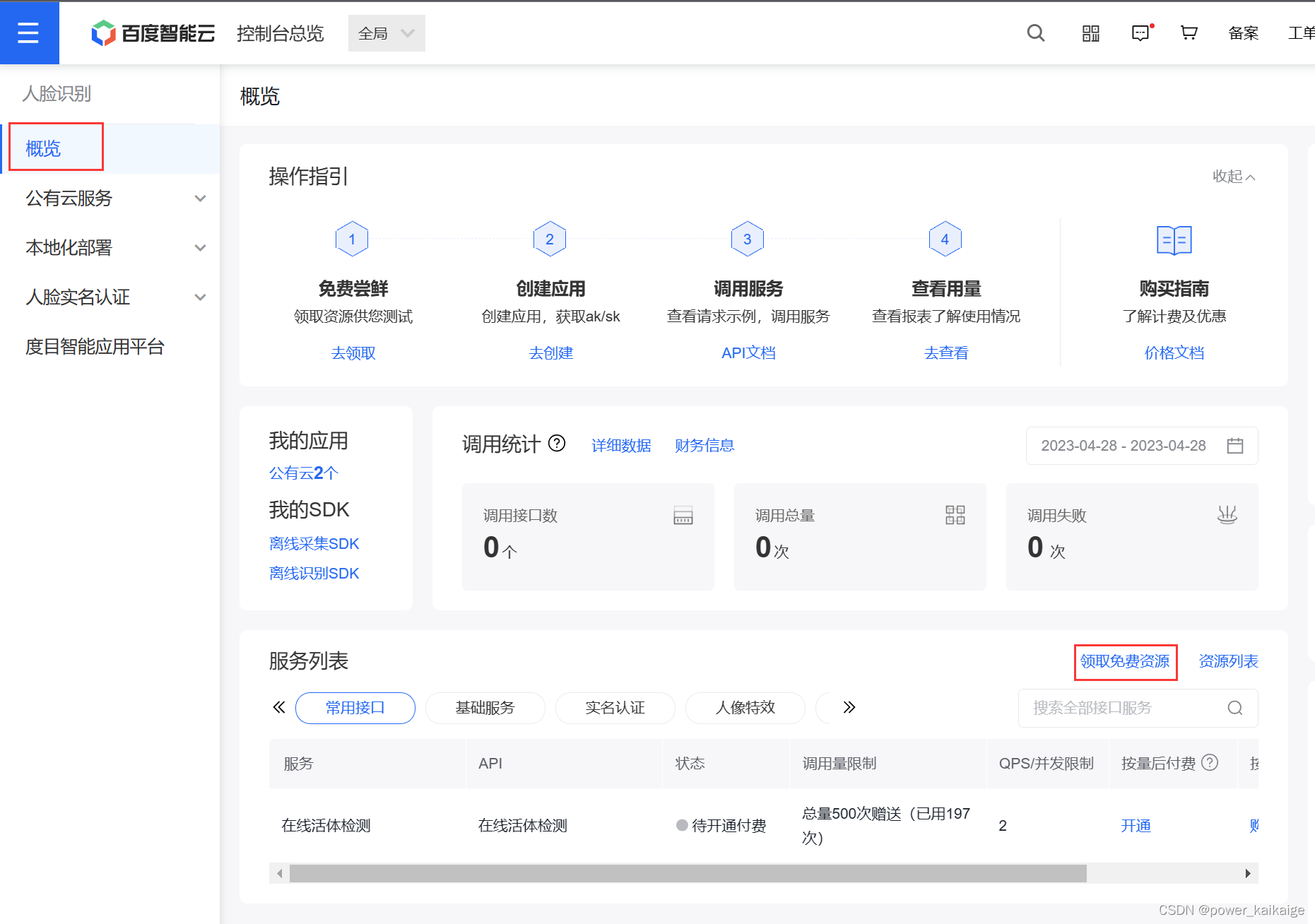Image resolution: width=1315 pixels, height=924 pixels.
Task: Click the Baidu AI Cloud logo
Action: pyautogui.click(x=153, y=33)
